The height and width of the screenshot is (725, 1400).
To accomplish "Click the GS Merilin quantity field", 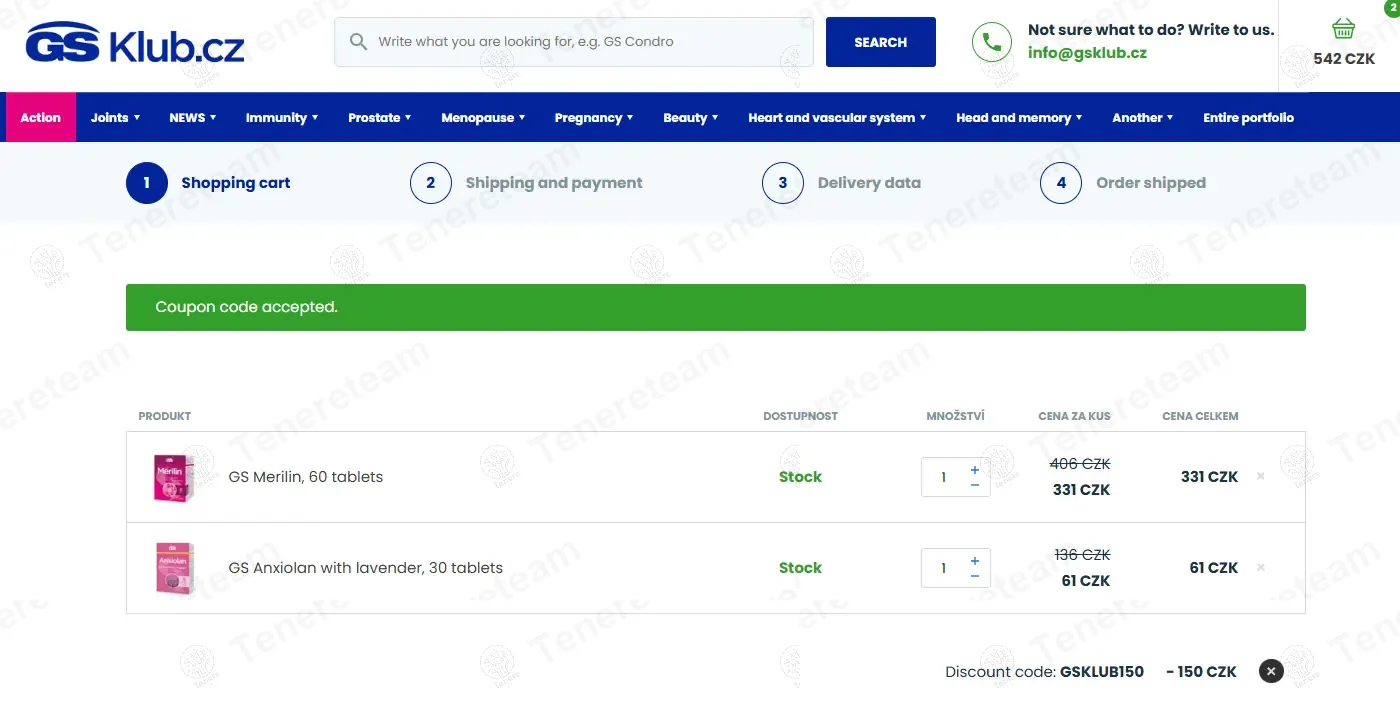I will pos(943,477).
